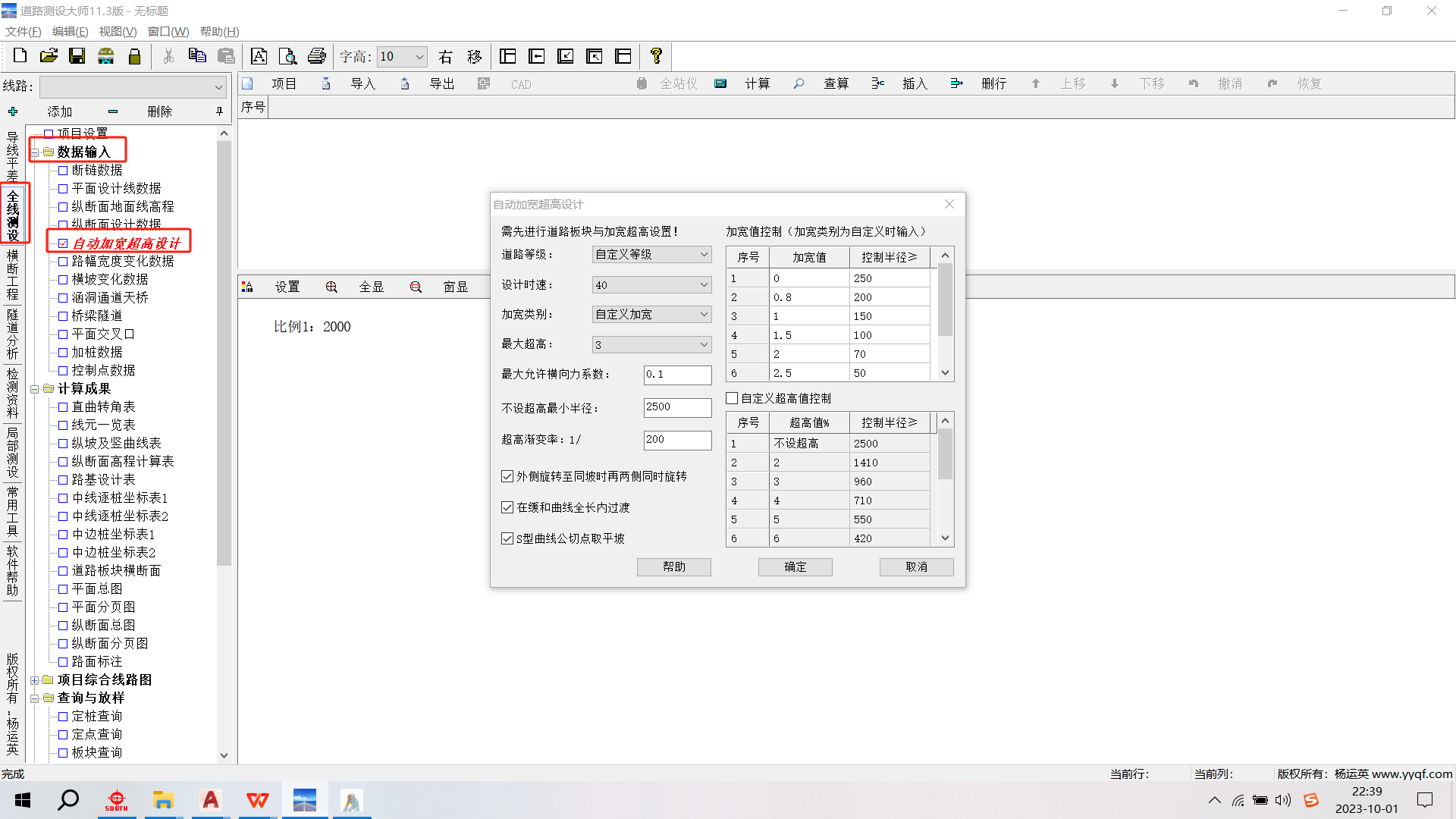The width and height of the screenshot is (1456, 819).
Task: Click the Print Preview magnifier page icon
Action: pyautogui.click(x=287, y=56)
